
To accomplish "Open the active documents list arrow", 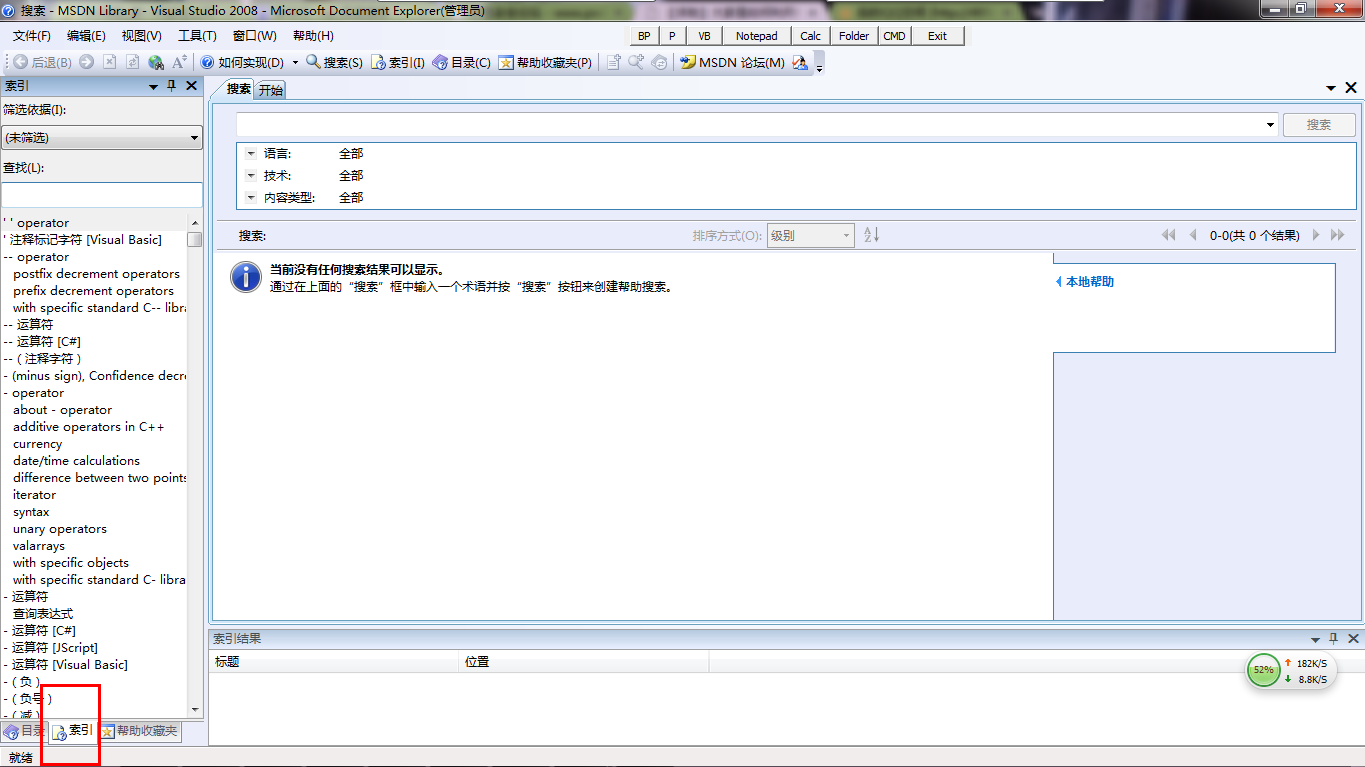I will pos(1332,89).
